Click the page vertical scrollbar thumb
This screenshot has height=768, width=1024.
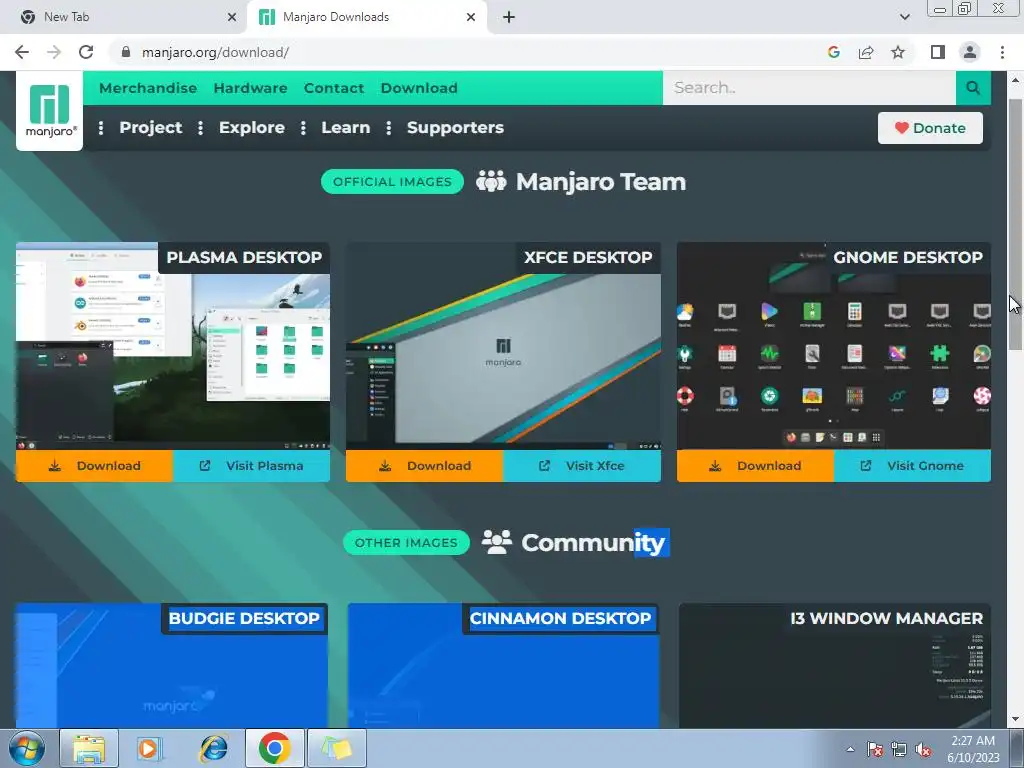click(x=1015, y=225)
